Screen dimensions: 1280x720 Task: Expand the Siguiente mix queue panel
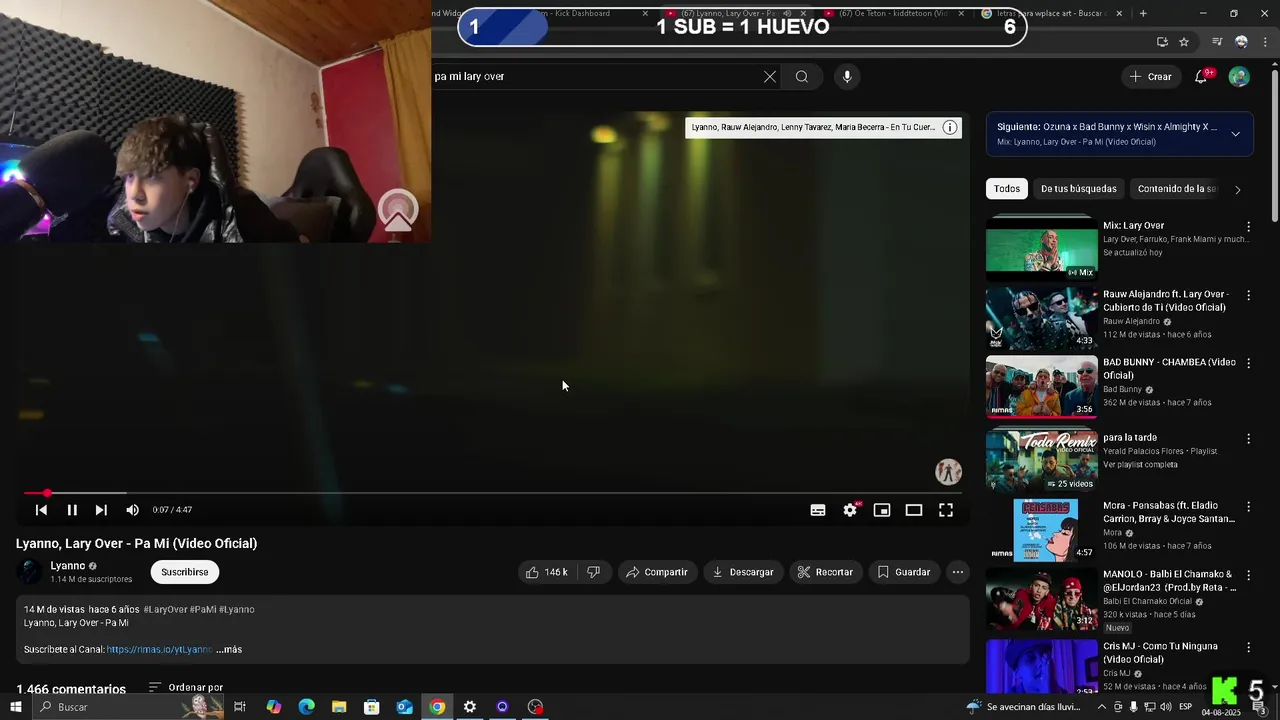[x=1235, y=134]
